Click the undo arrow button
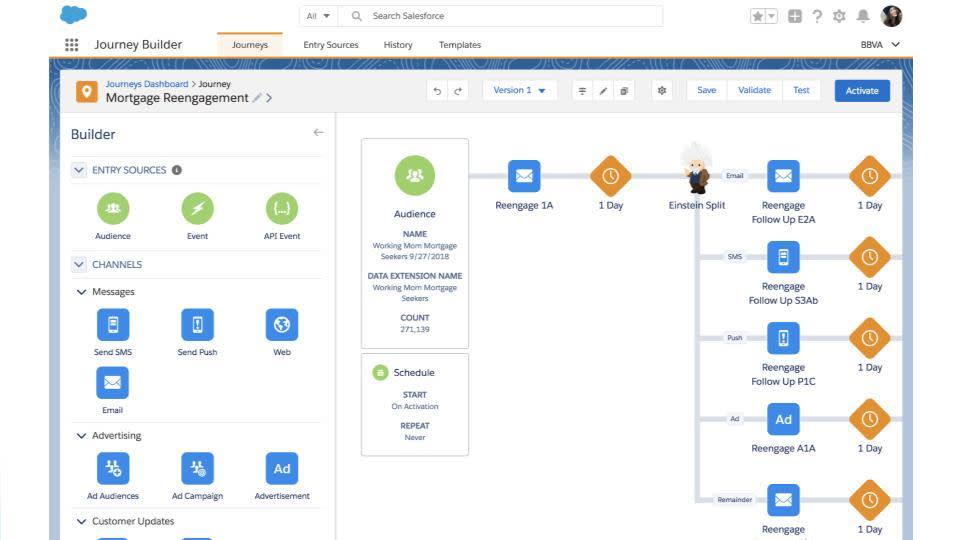This screenshot has width=960, height=540. 437,91
